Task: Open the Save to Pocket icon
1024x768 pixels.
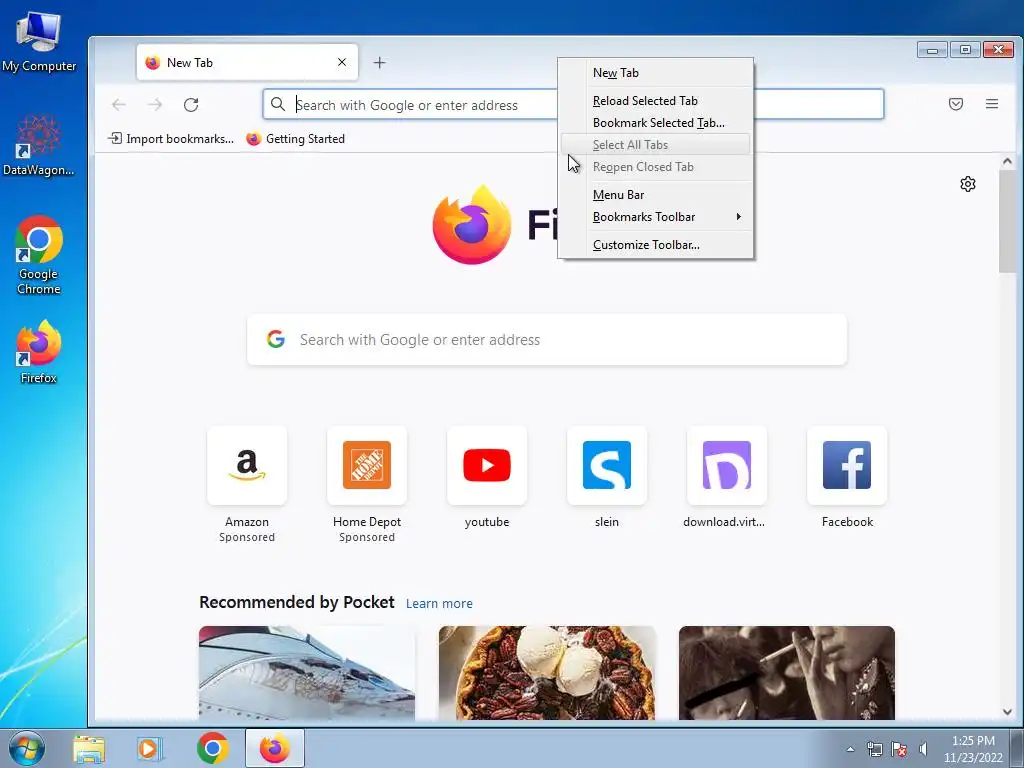Action: pos(955,104)
